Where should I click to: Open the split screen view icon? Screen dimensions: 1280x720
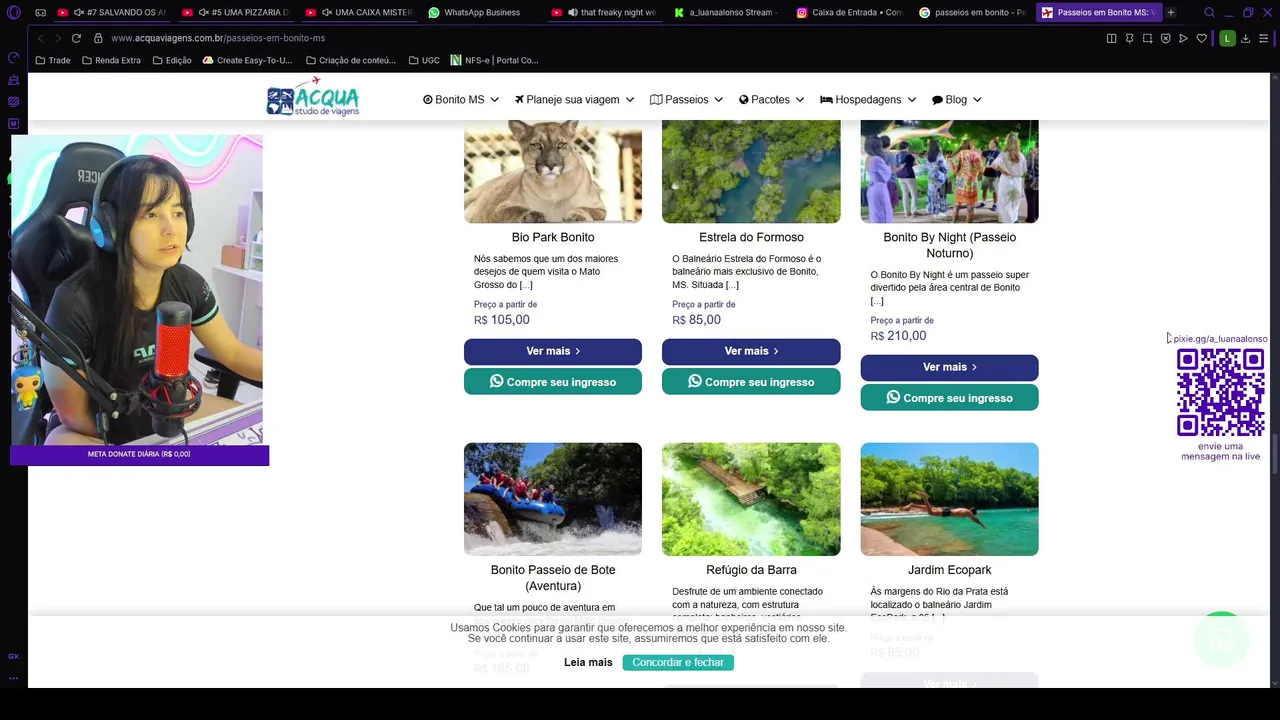click(1111, 38)
